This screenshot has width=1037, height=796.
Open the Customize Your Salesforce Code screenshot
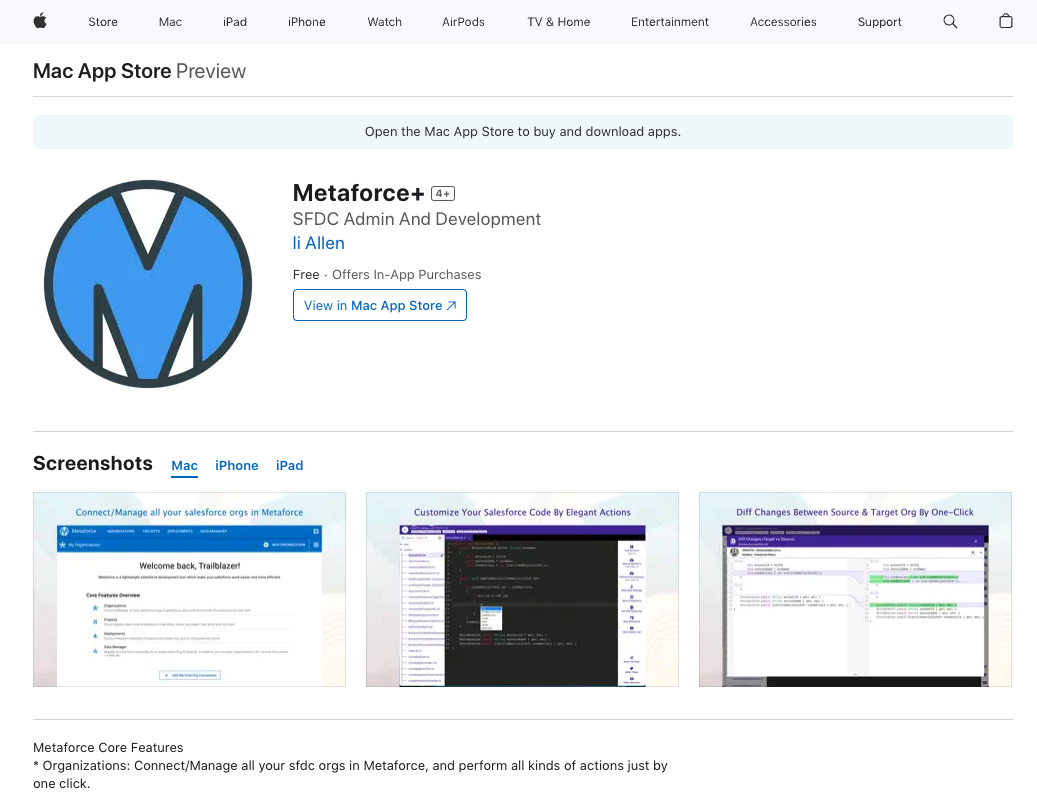522,589
